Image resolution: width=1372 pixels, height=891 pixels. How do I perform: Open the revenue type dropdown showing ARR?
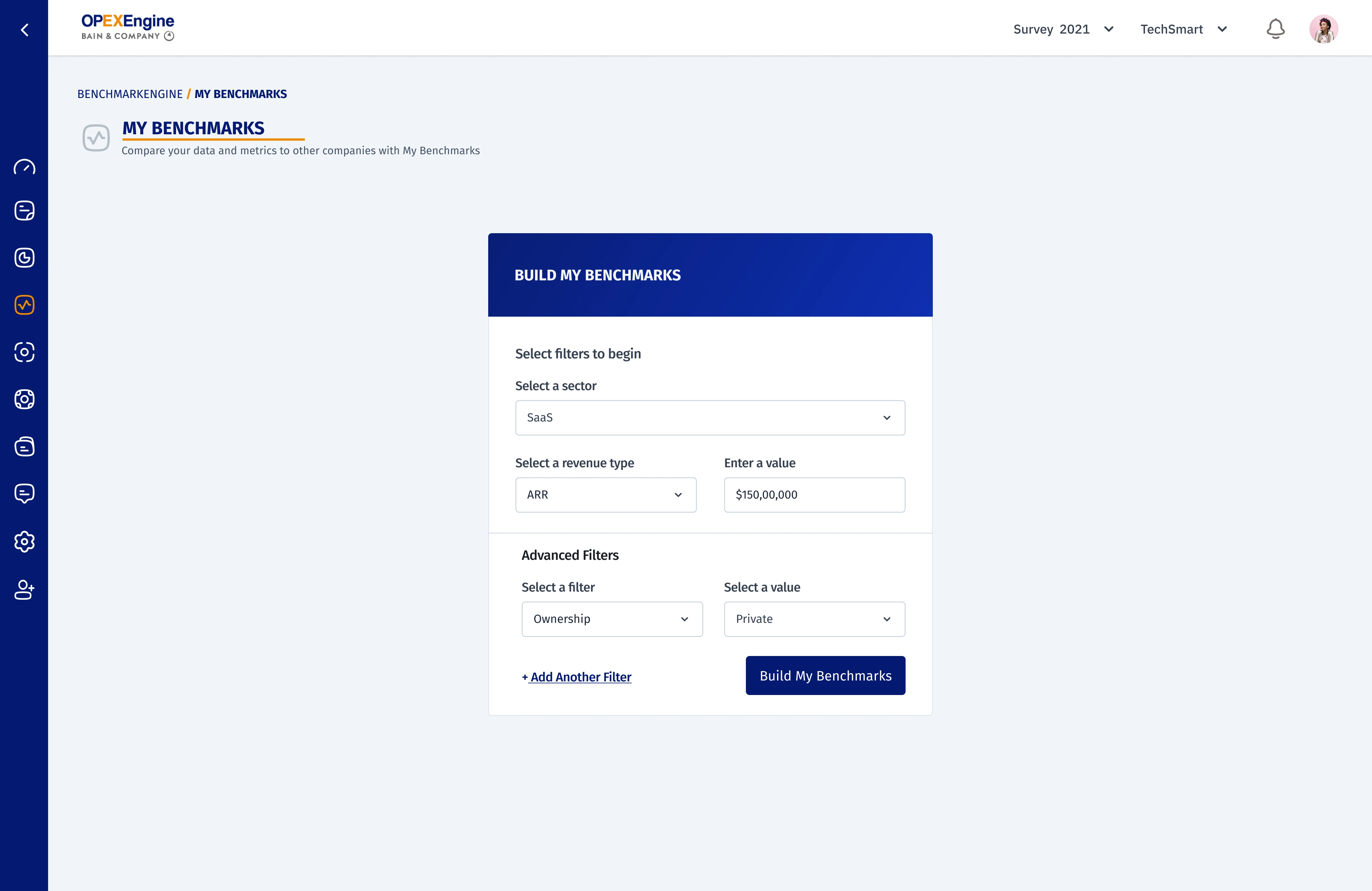coord(606,494)
